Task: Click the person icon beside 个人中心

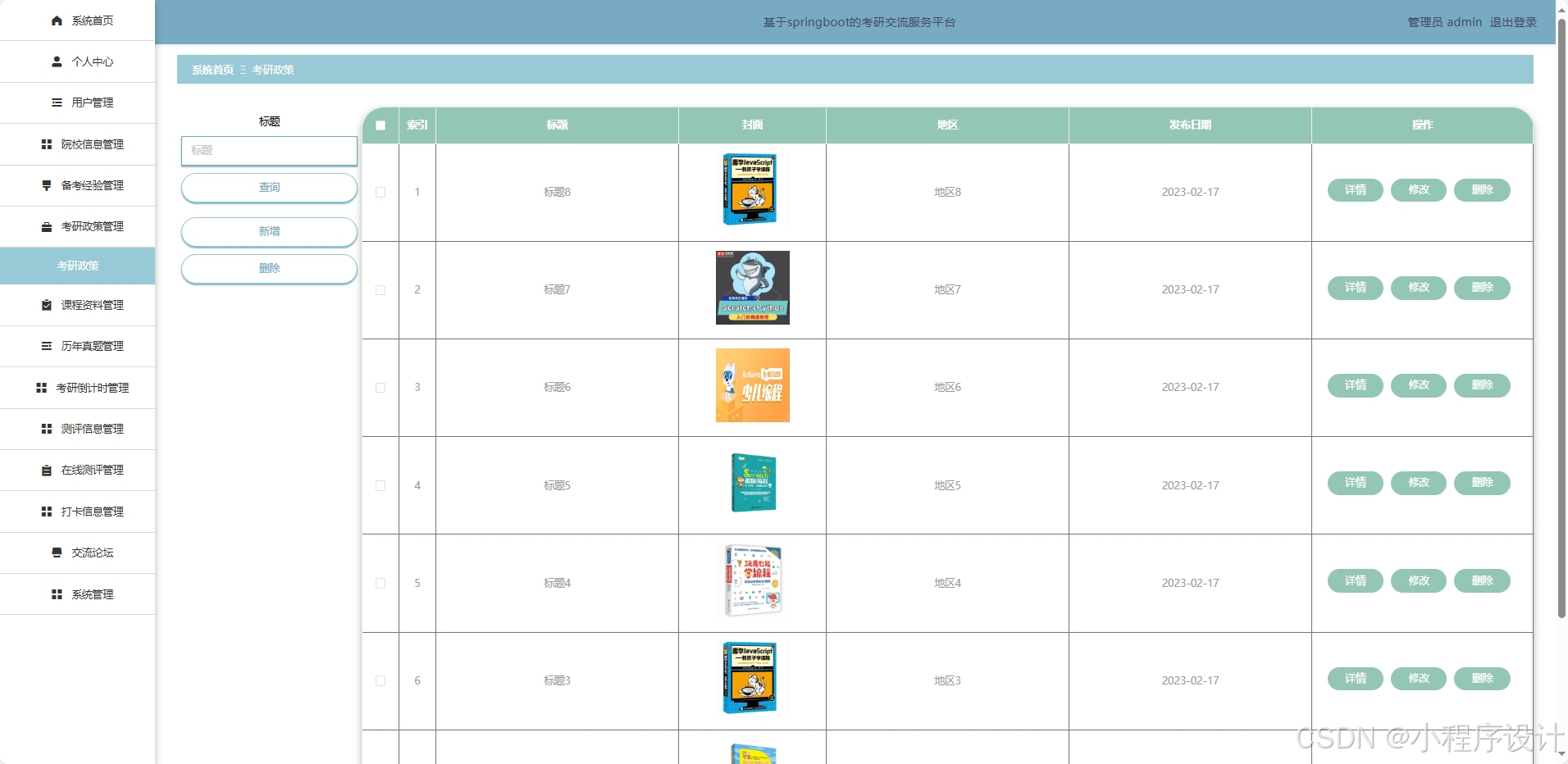Action: (57, 61)
